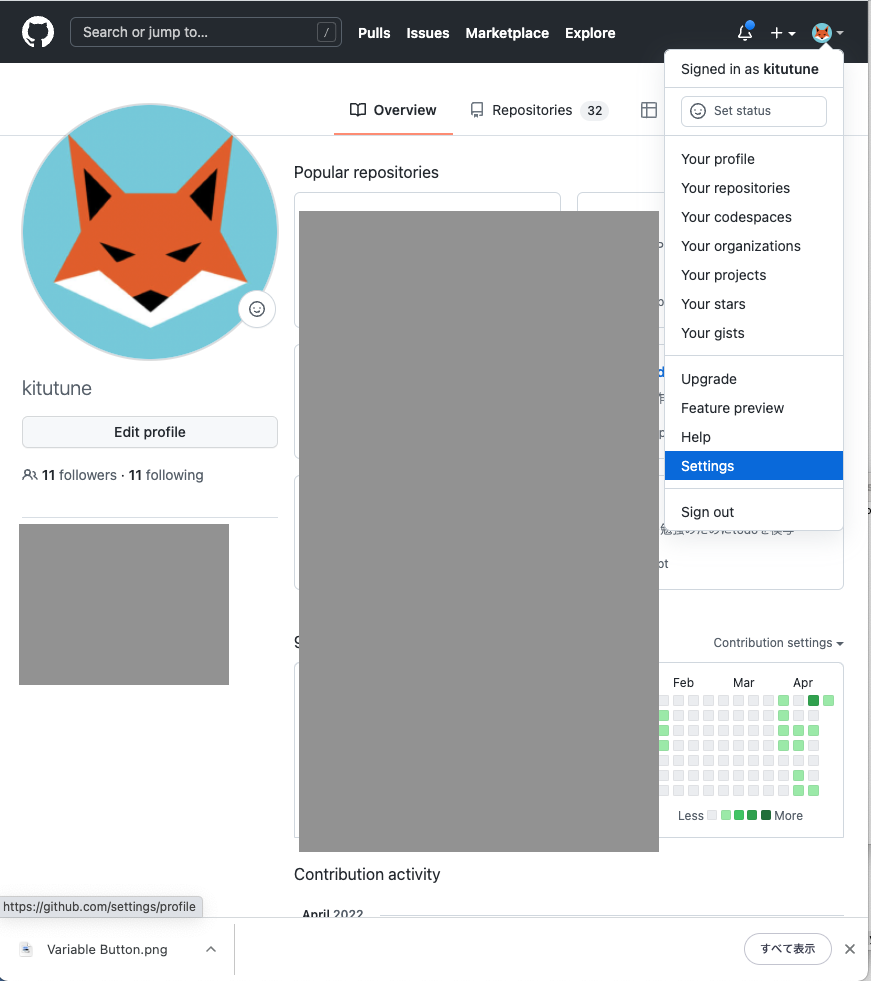Open the Contribution settings dropdown
The image size is (871, 981).
click(778, 643)
